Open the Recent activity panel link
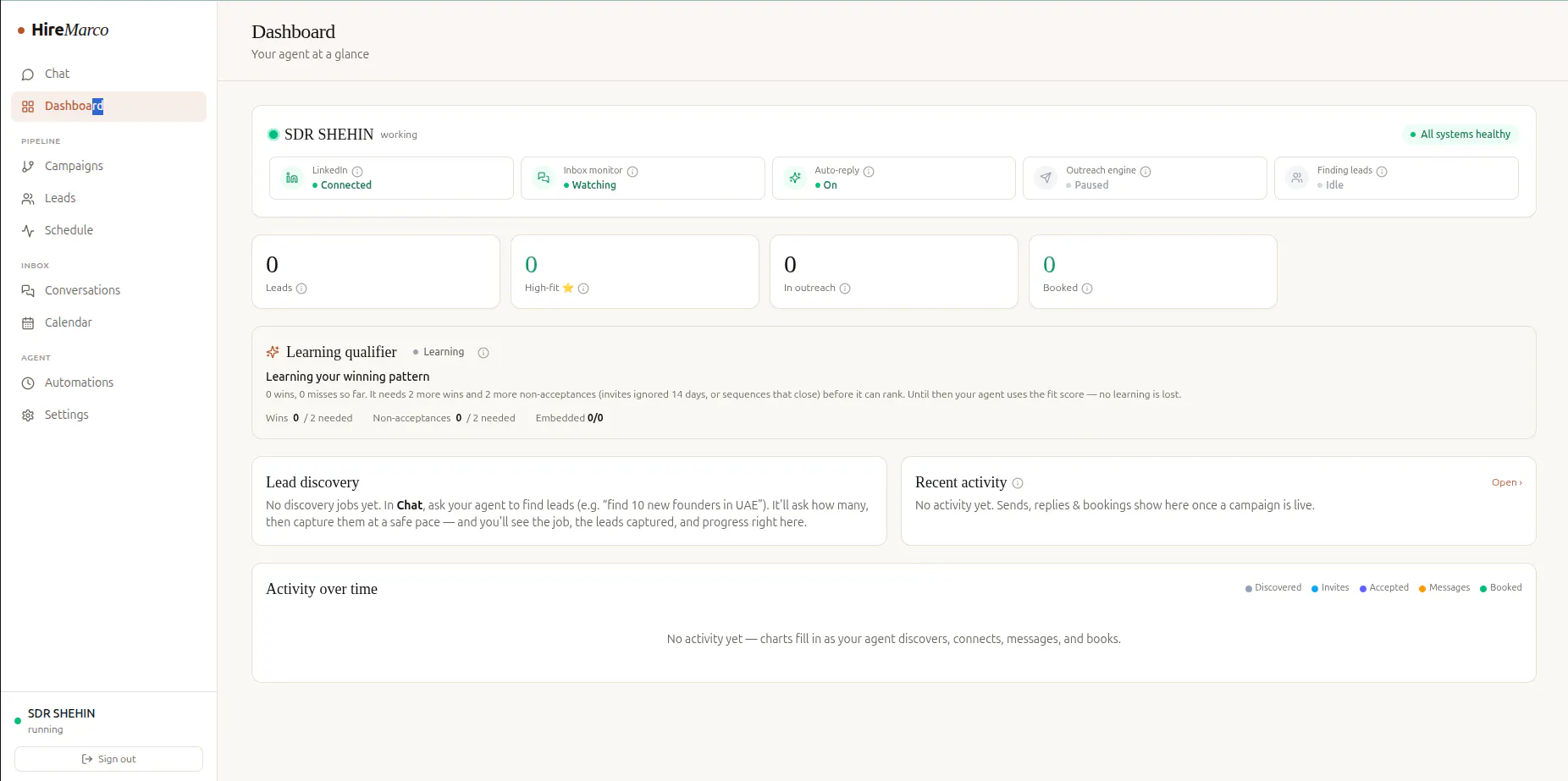 point(1506,482)
